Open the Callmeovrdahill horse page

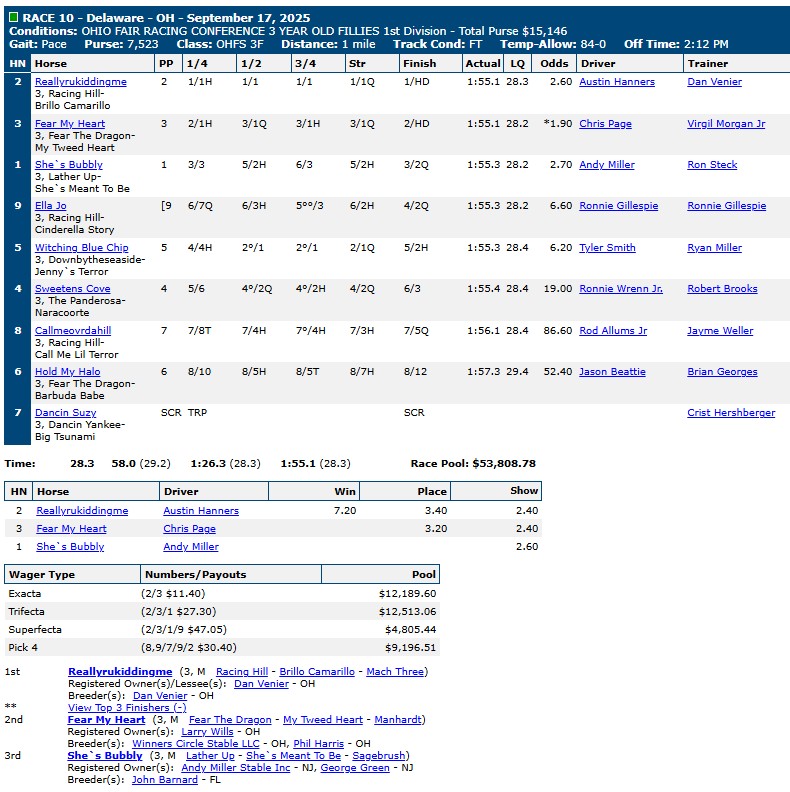pos(73,331)
